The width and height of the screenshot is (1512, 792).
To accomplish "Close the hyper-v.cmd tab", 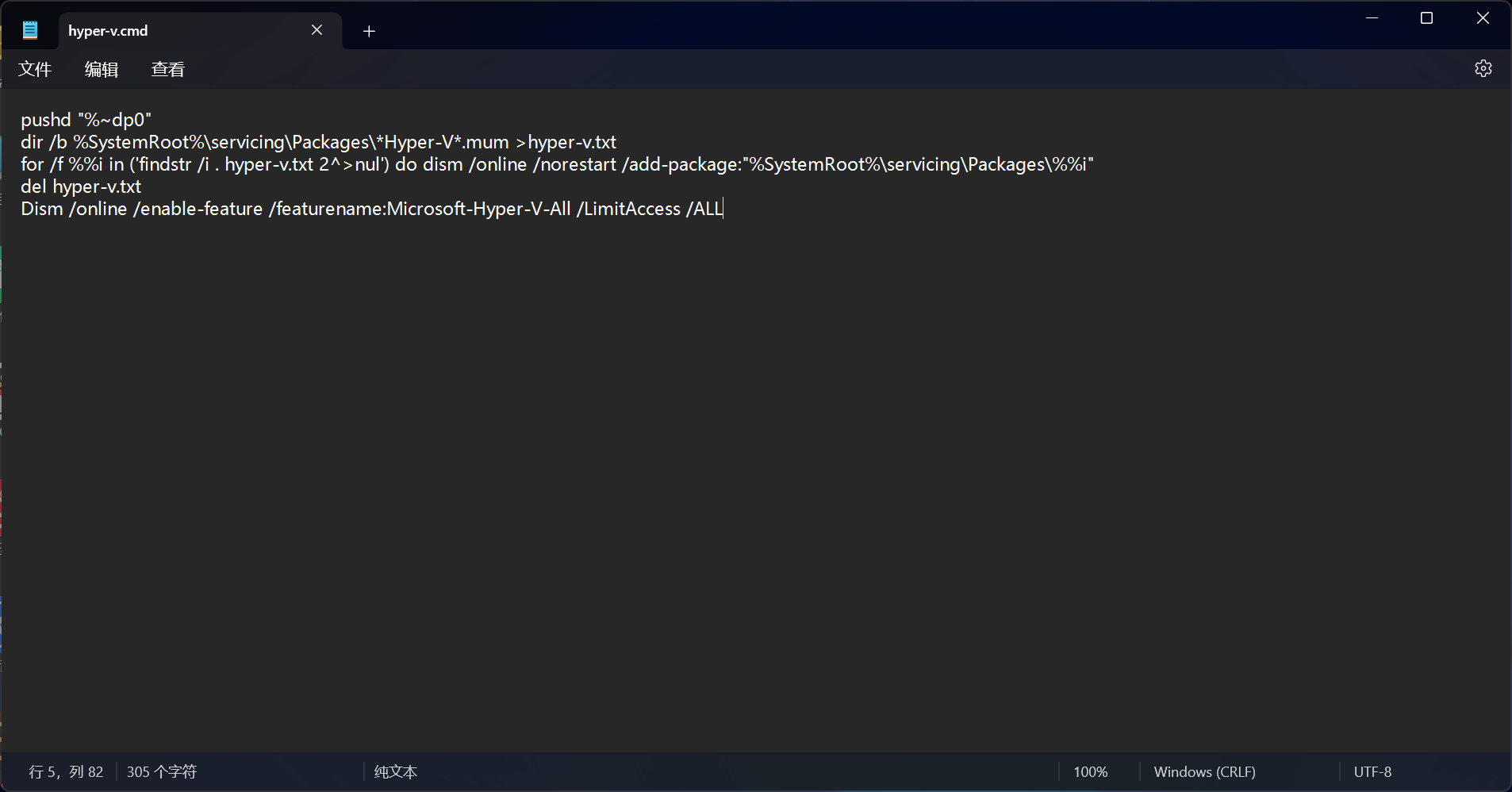I will 317,30.
